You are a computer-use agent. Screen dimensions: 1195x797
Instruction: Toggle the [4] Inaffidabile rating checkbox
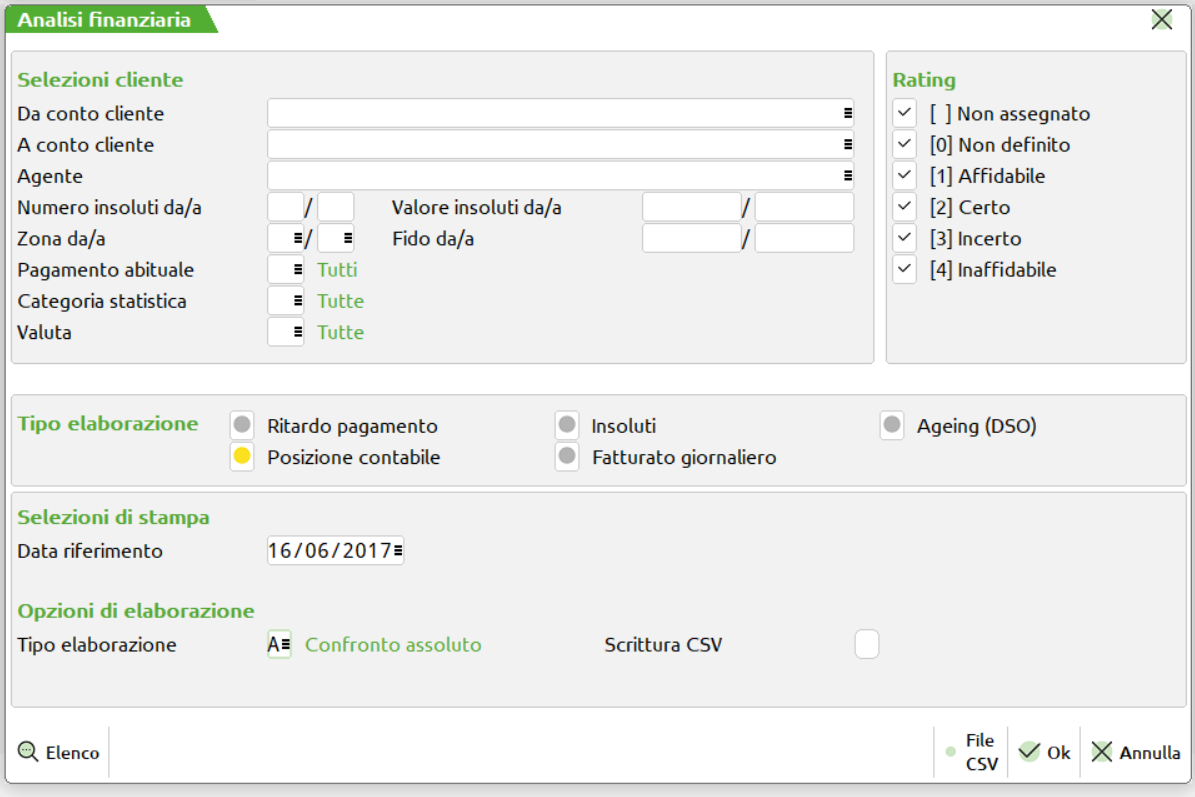(x=905, y=270)
